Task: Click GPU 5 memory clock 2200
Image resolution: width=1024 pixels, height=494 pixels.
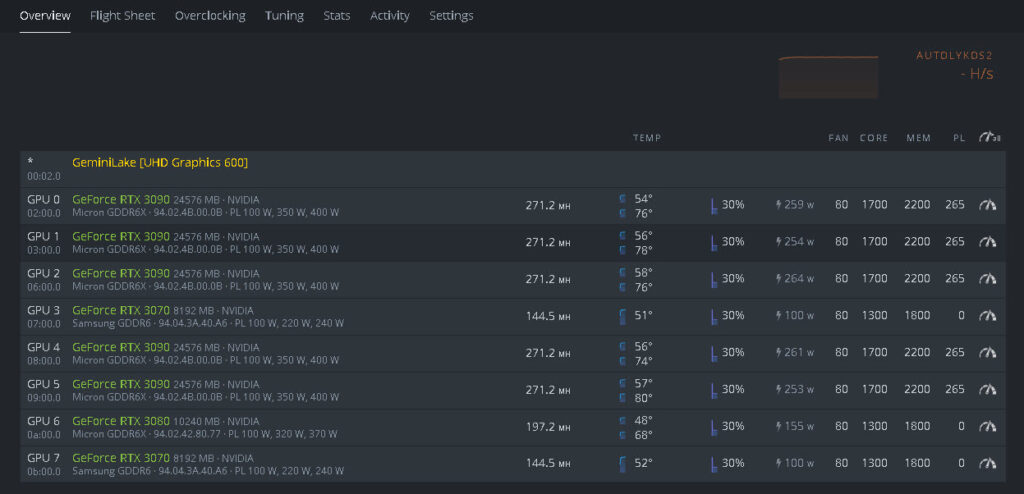Action: (x=917, y=389)
